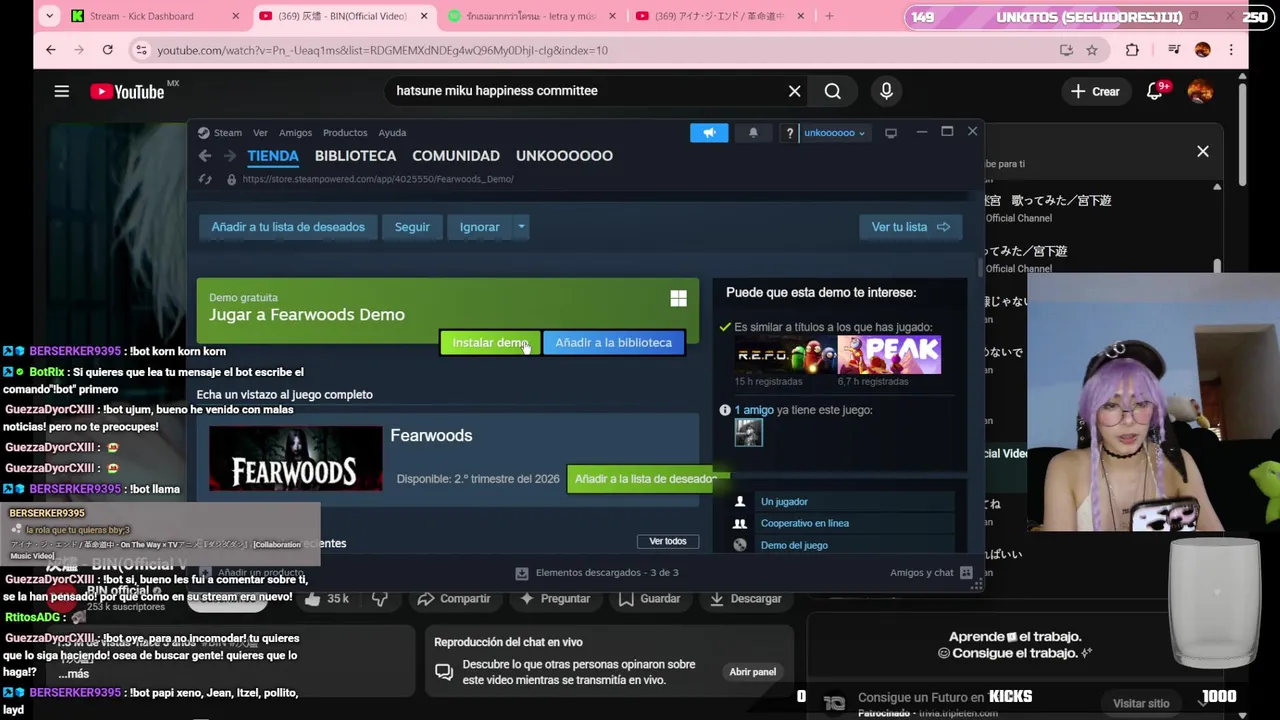This screenshot has width=1280, height=720.
Task: Click the Instalar demo button
Action: 490,343
